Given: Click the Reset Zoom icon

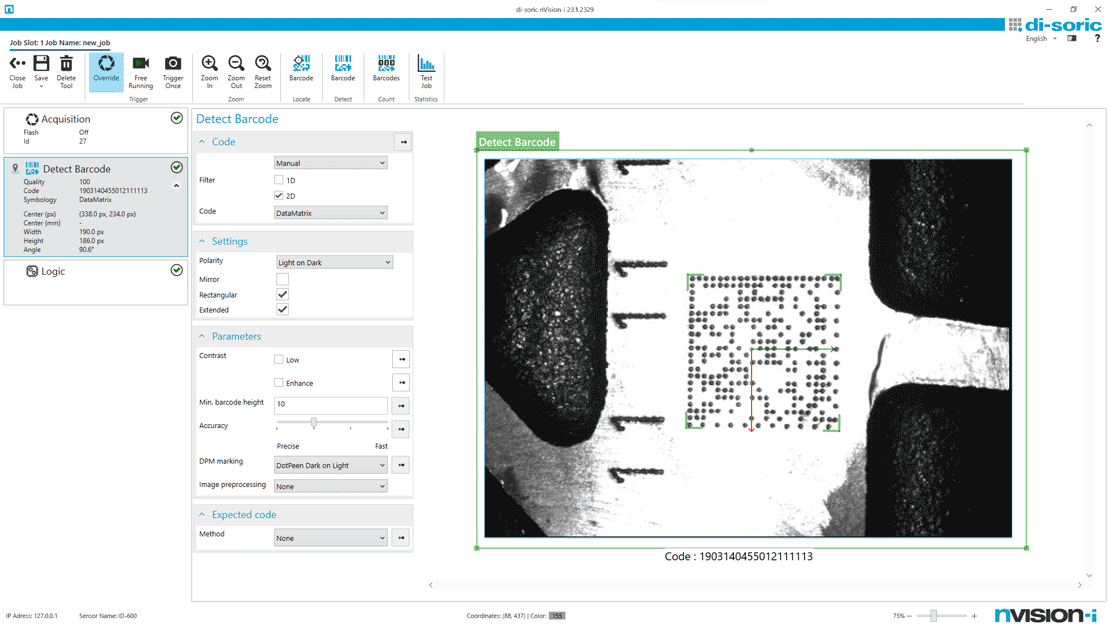Looking at the screenshot, I should pos(262,64).
